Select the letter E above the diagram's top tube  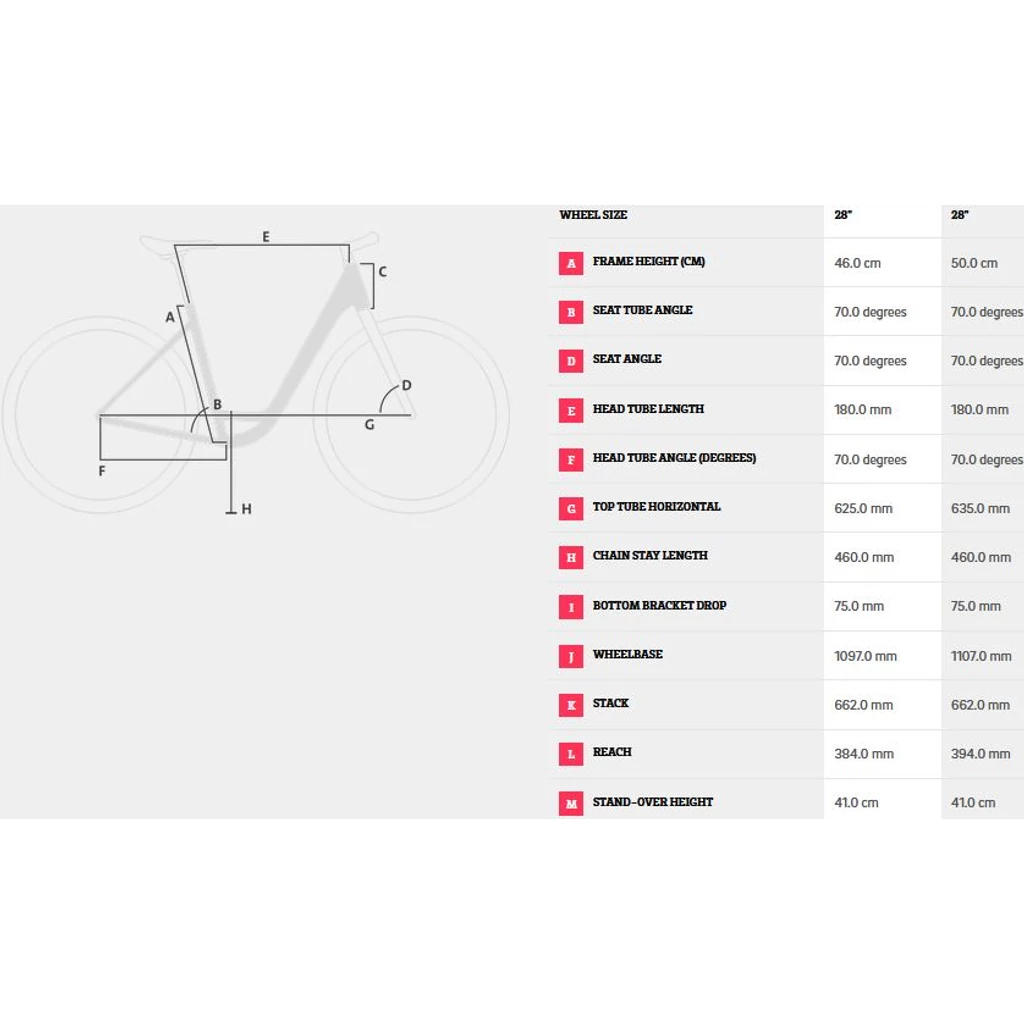coord(266,237)
